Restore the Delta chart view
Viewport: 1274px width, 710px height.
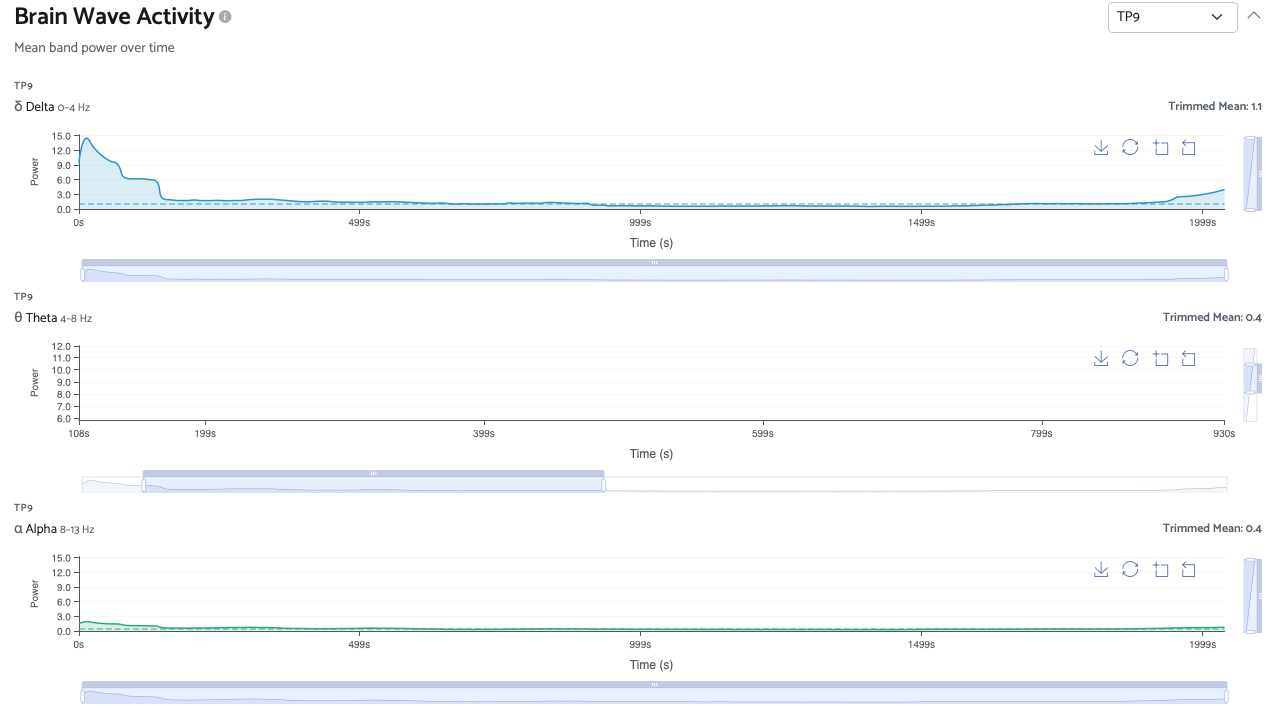point(1130,147)
